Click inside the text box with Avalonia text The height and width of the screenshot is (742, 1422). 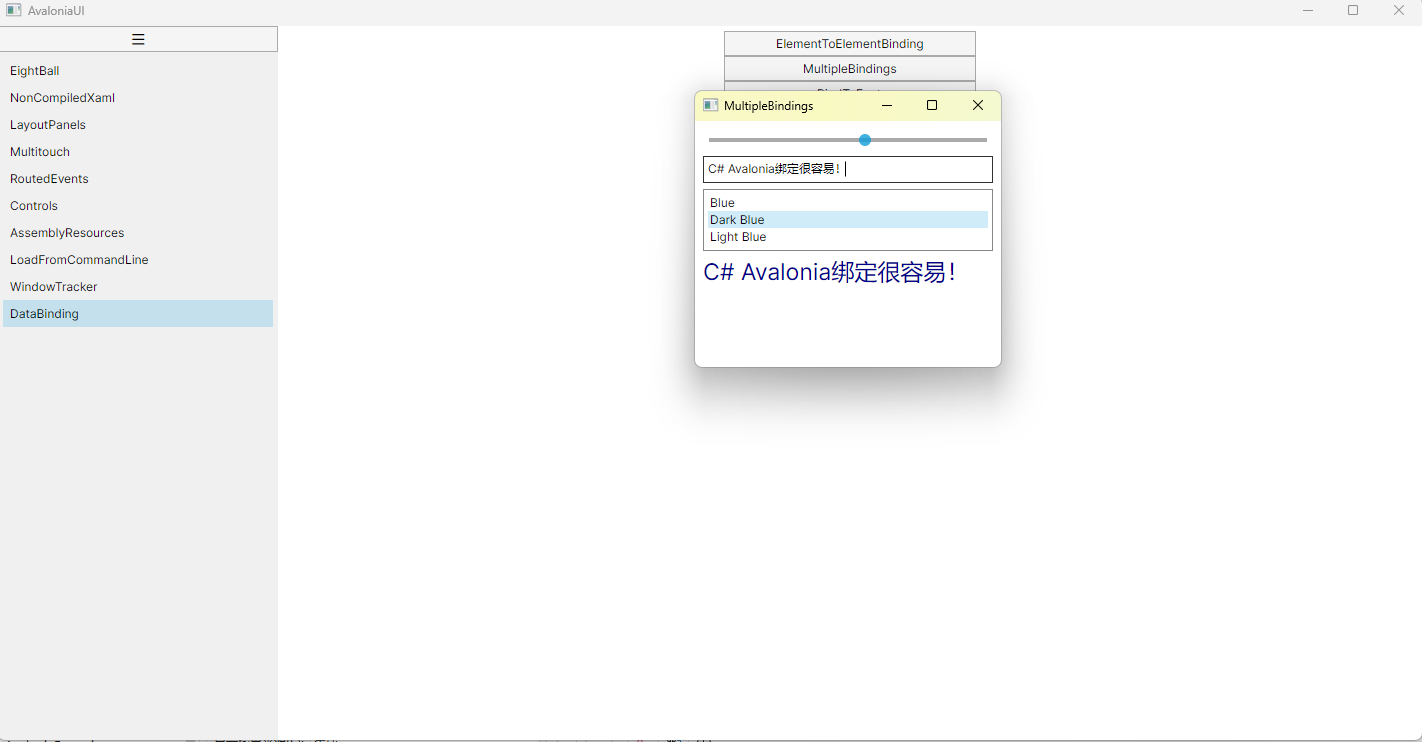point(848,169)
